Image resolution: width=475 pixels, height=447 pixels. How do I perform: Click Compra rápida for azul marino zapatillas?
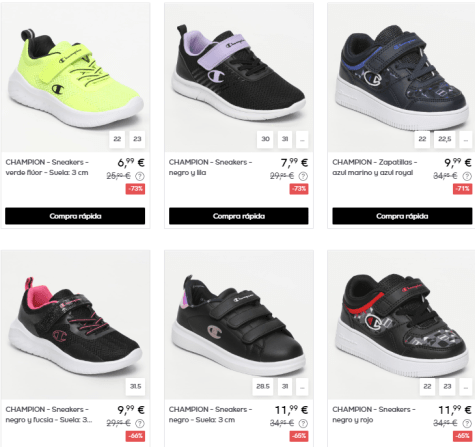tap(402, 216)
